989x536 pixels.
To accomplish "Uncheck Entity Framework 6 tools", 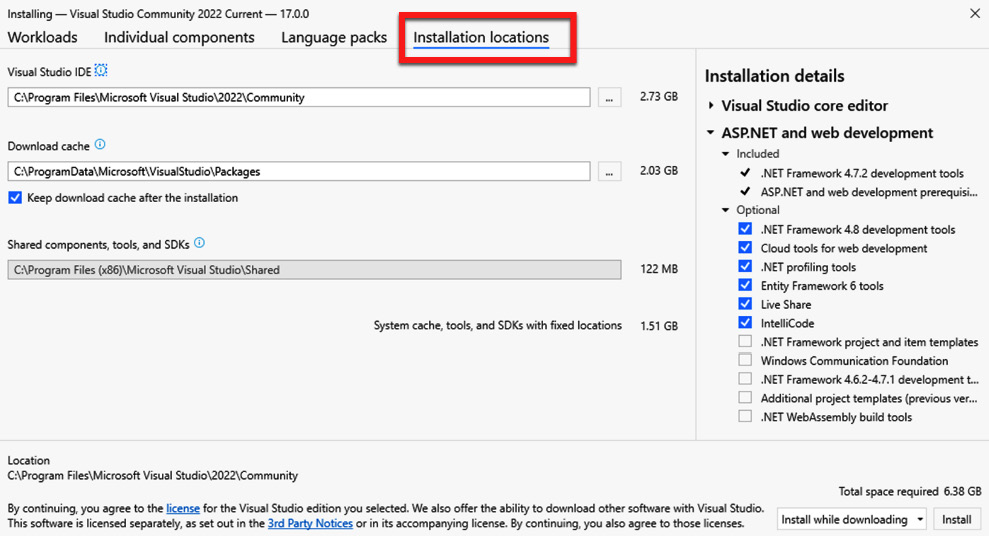I will pos(745,285).
